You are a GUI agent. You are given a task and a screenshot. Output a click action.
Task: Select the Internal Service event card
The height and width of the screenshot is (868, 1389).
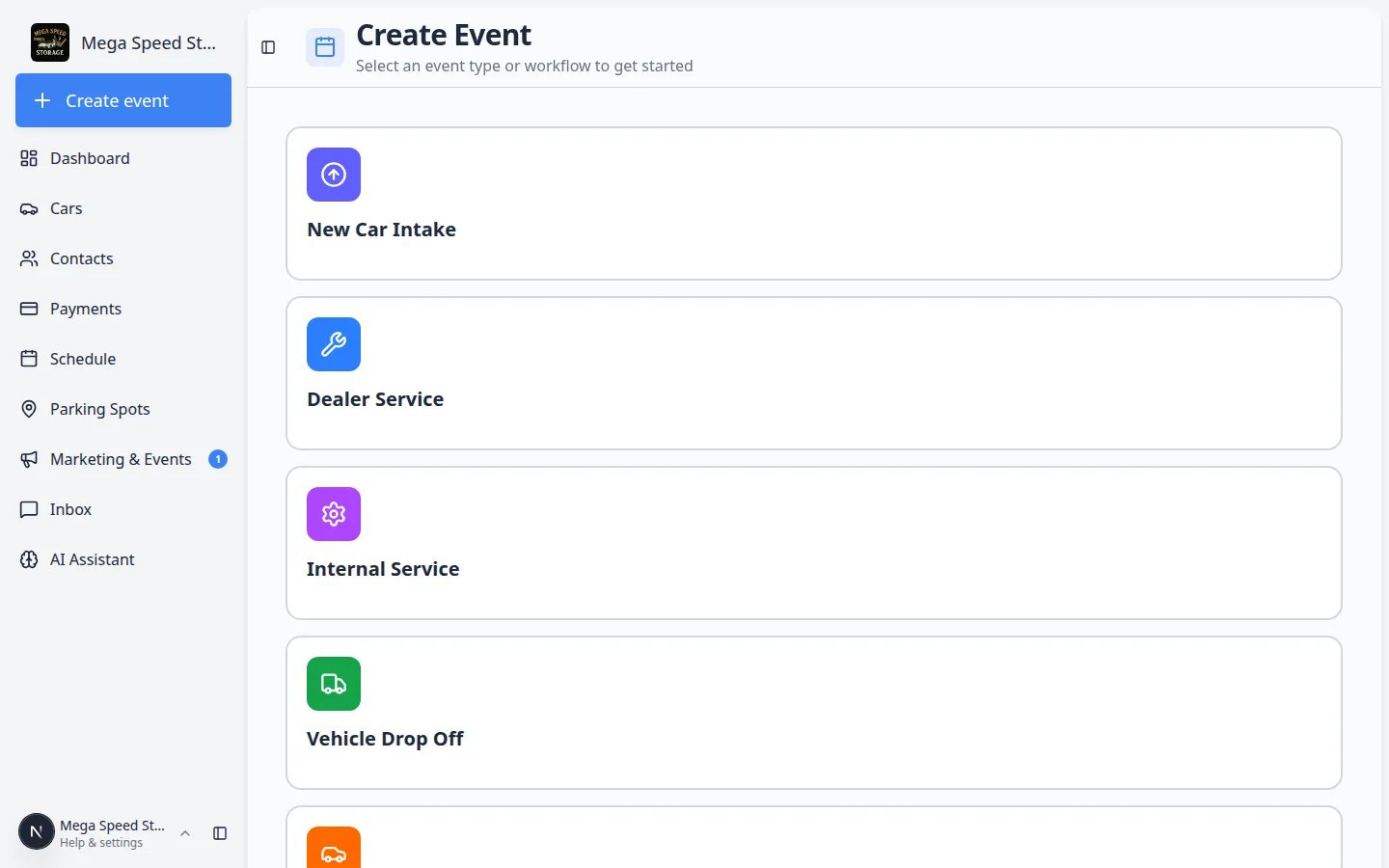tap(814, 543)
